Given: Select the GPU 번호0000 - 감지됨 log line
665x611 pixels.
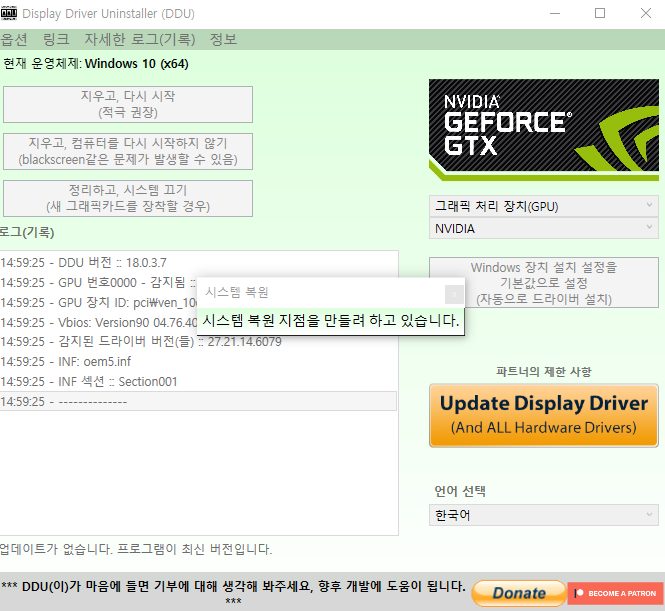Looking at the screenshot, I should [x=98, y=282].
